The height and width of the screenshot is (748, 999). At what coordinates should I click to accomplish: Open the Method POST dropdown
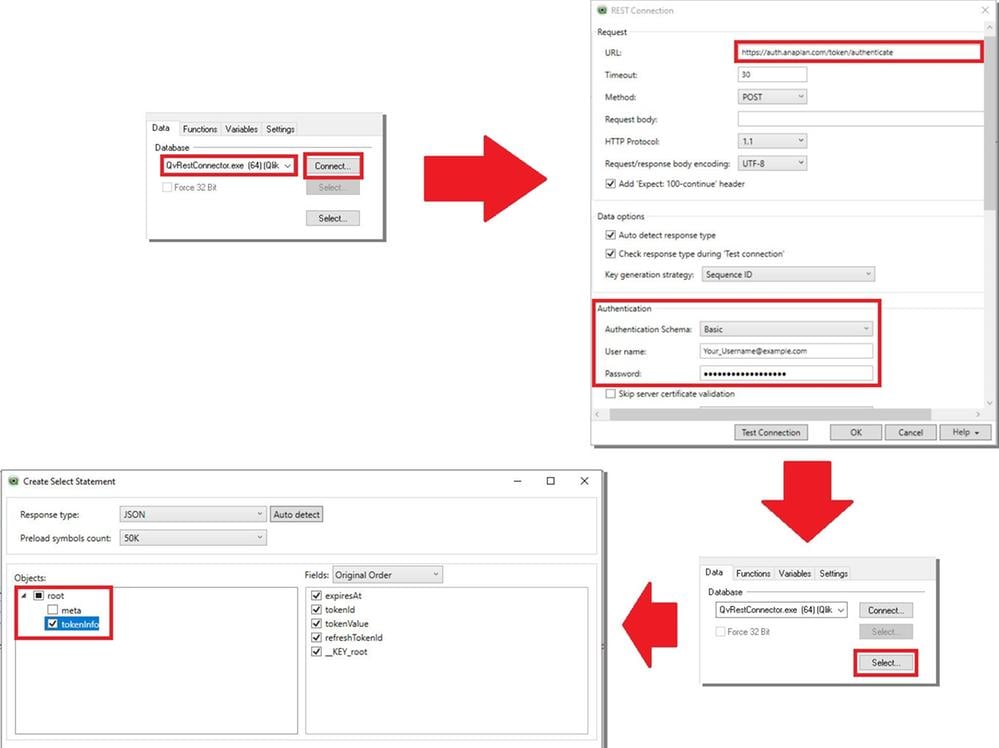pos(772,97)
